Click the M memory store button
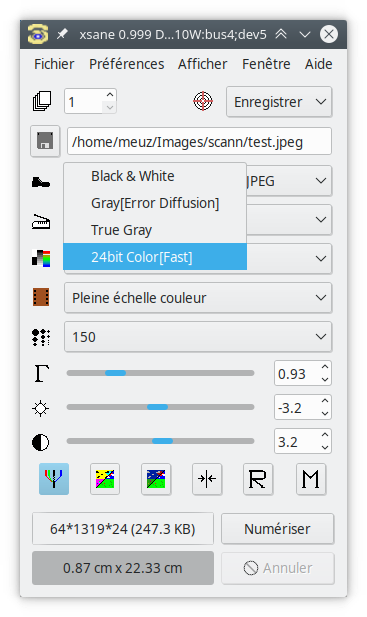This screenshot has width=367, height=617. pos(311,479)
